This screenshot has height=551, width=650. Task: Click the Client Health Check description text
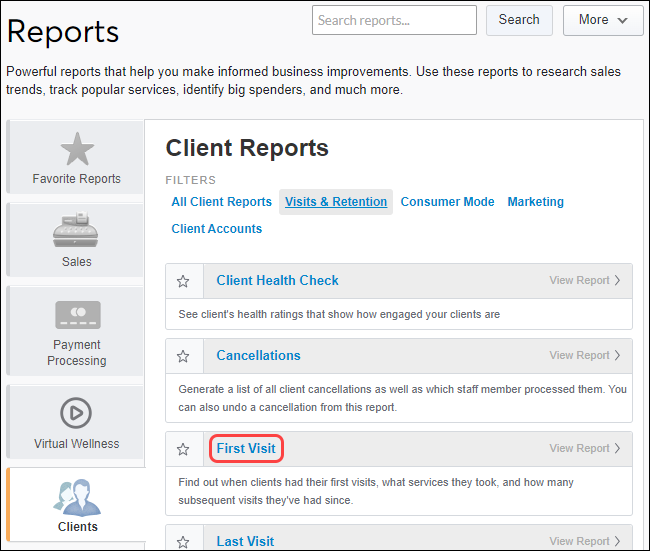pyautogui.click(x=339, y=314)
